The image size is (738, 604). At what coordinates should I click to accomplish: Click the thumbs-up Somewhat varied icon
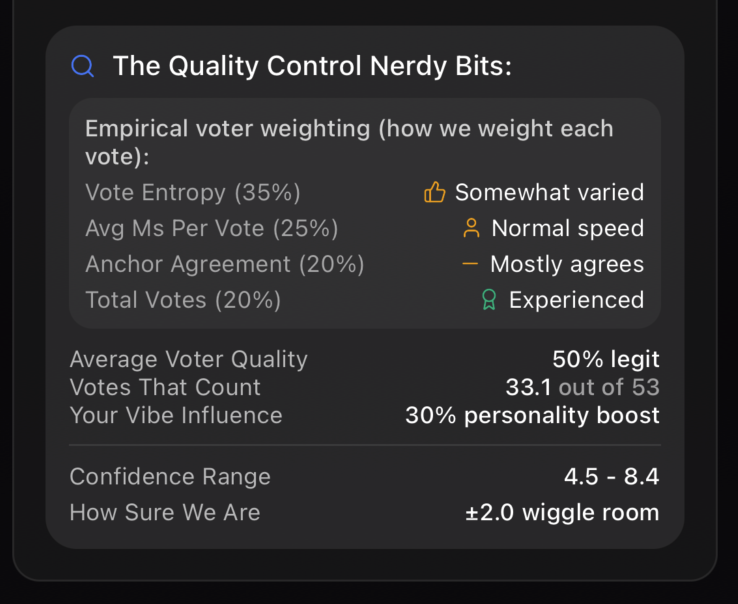coord(434,192)
